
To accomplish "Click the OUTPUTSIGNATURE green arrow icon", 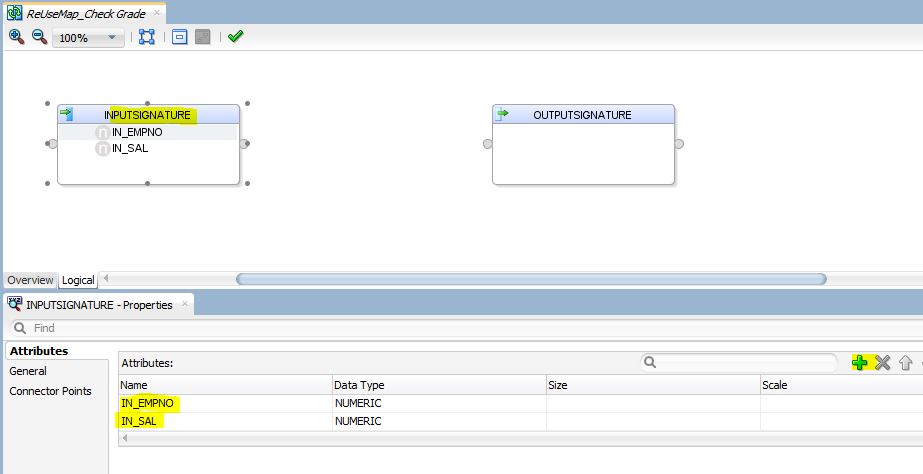I will (502, 114).
